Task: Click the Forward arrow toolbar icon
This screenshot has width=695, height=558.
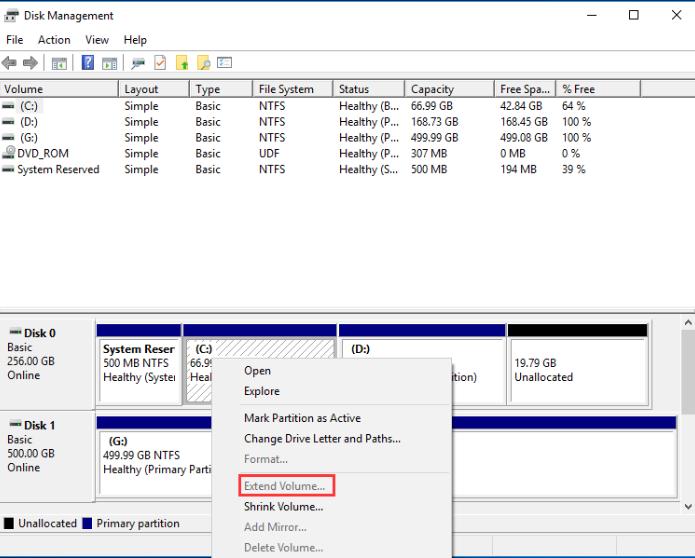Action: 30,63
